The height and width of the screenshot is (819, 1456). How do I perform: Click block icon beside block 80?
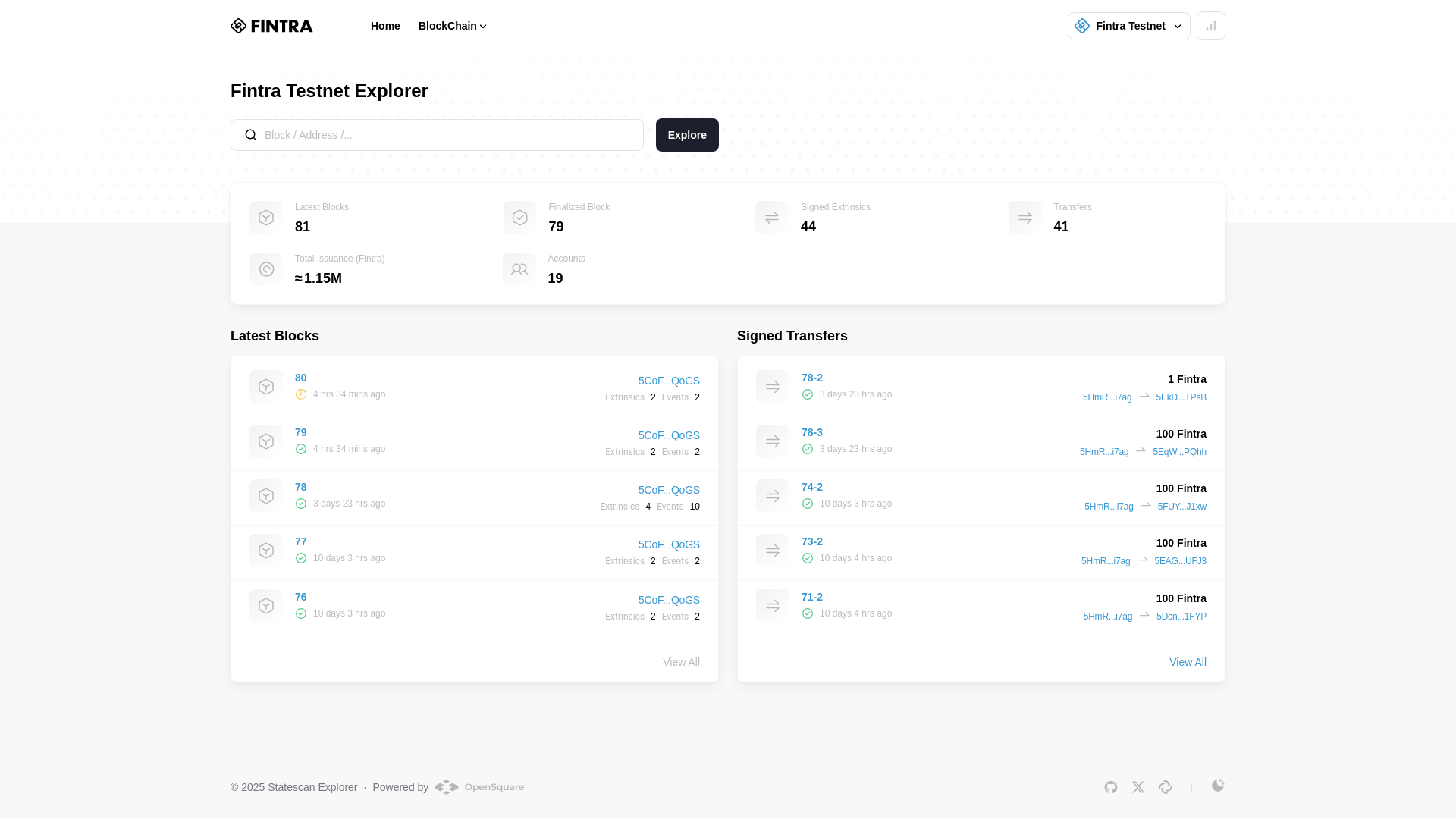point(266,387)
